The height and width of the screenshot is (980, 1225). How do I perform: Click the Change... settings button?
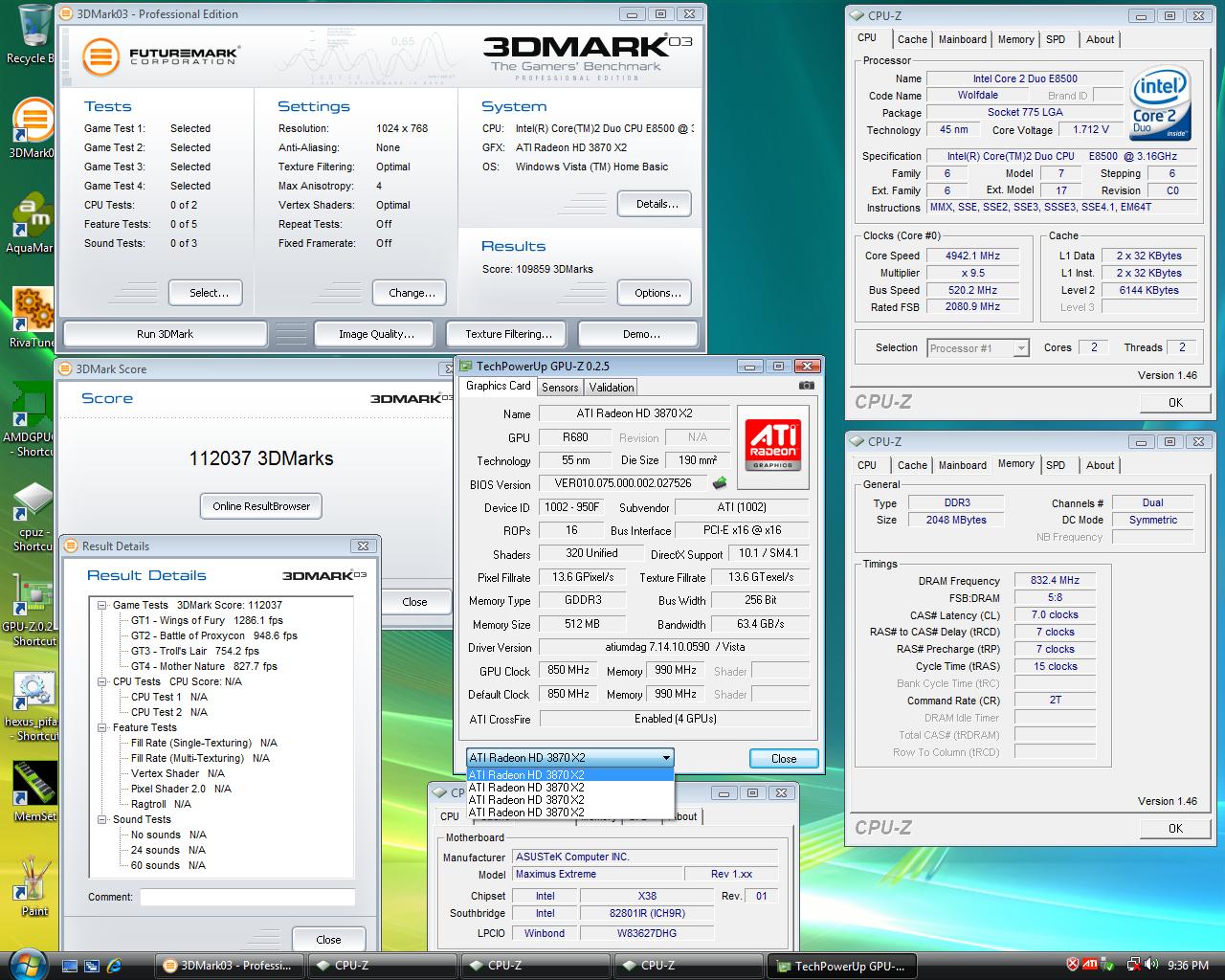[412, 293]
